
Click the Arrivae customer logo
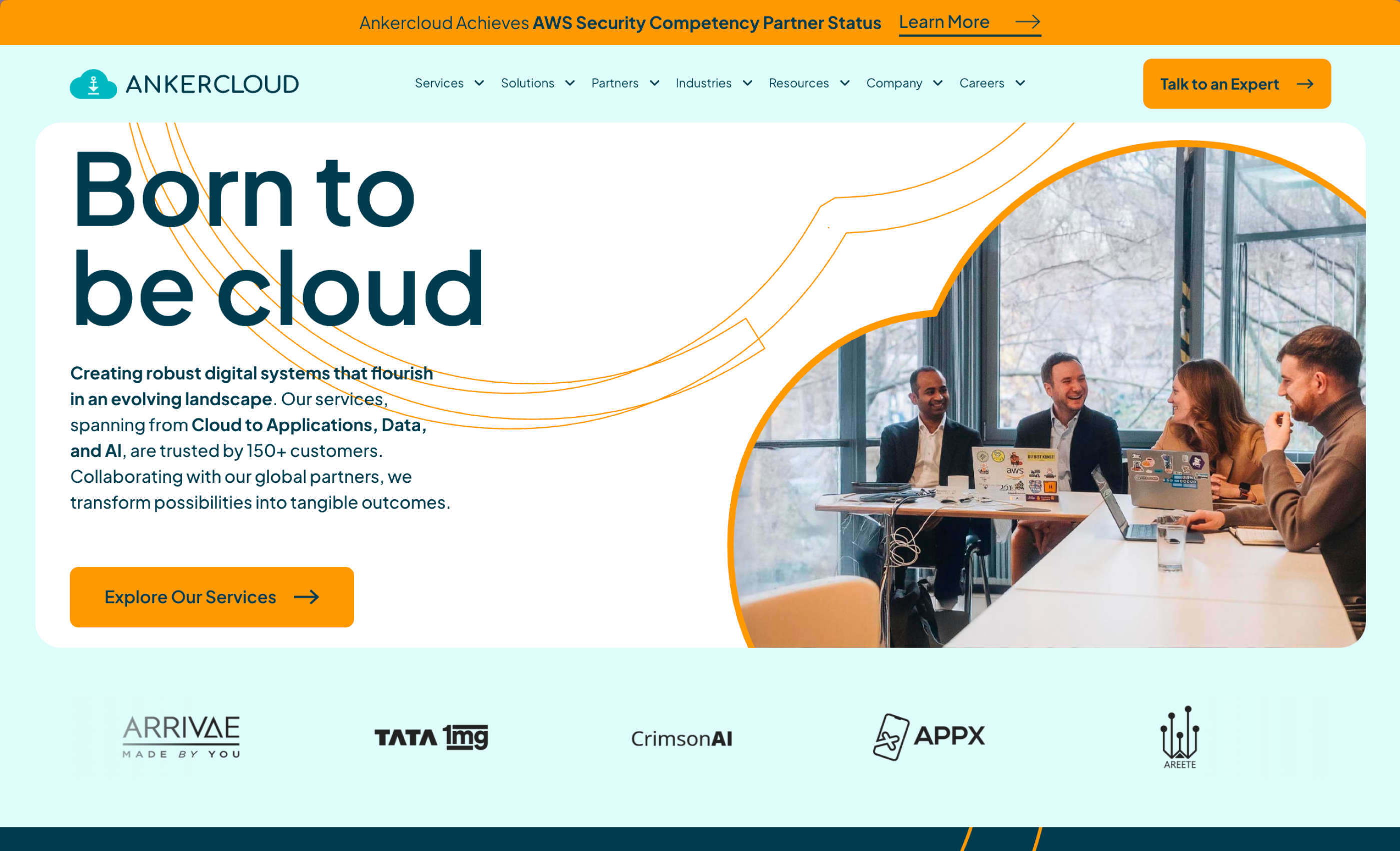pyautogui.click(x=181, y=737)
